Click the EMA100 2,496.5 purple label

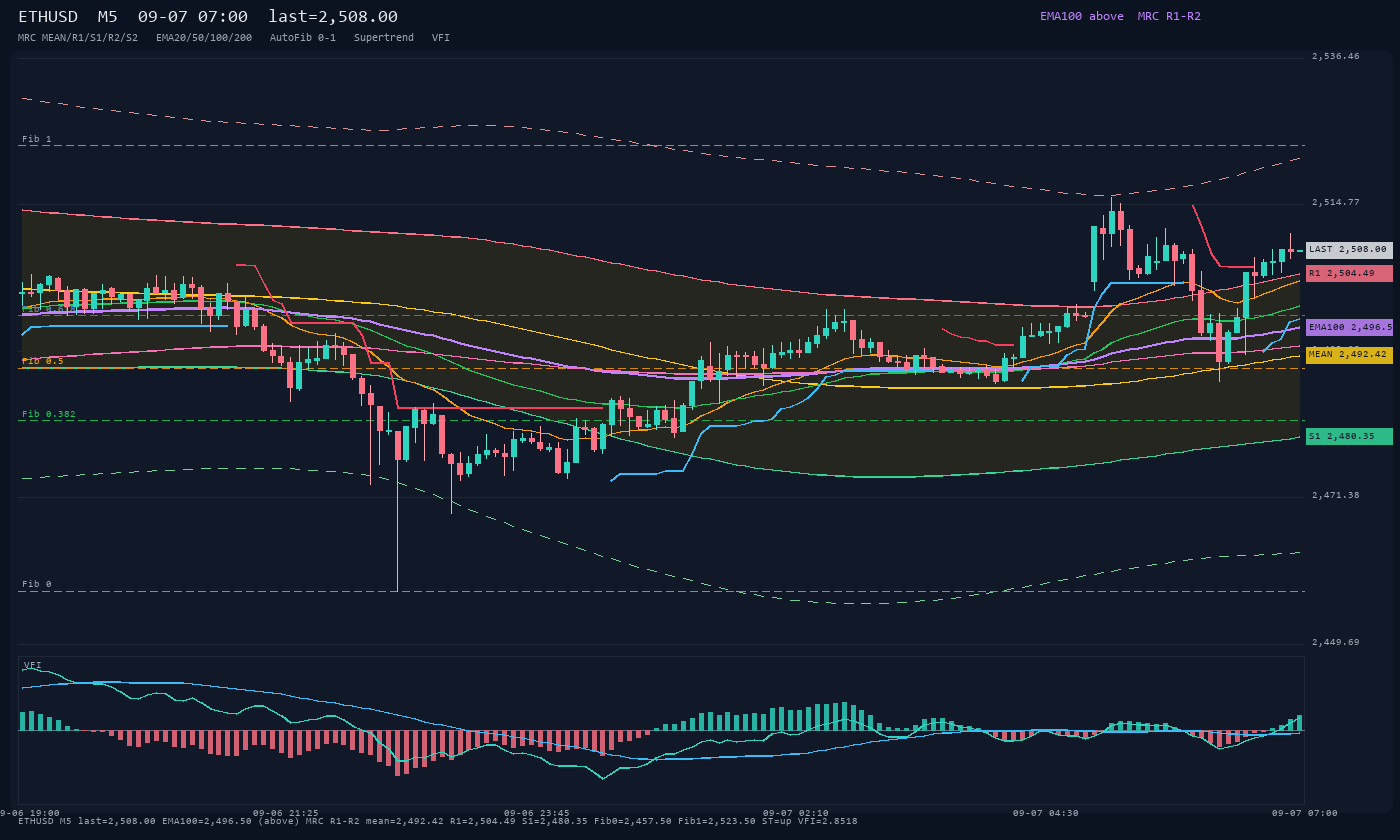click(1349, 327)
